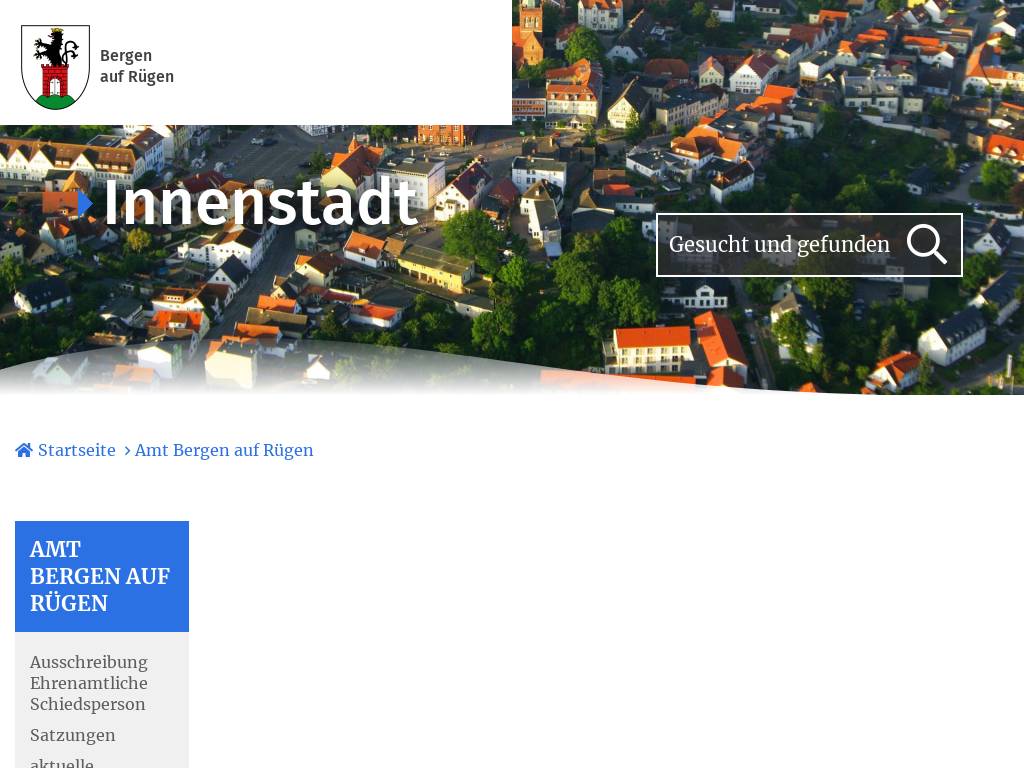Viewport: 1024px width, 768px height.
Task: Go to the Startseite breadcrumb link
Action: [x=77, y=450]
